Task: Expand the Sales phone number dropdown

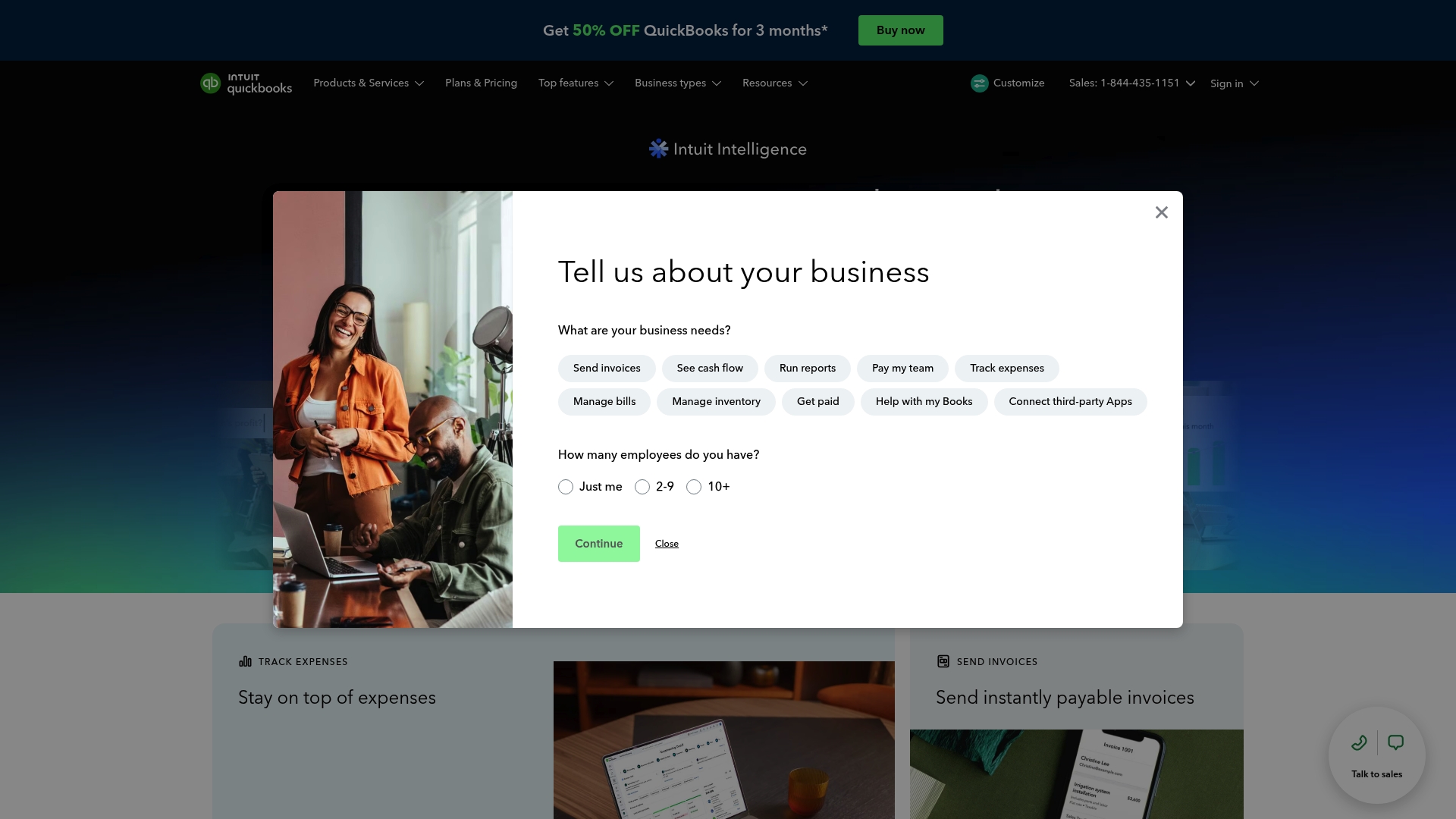Action: [1132, 83]
